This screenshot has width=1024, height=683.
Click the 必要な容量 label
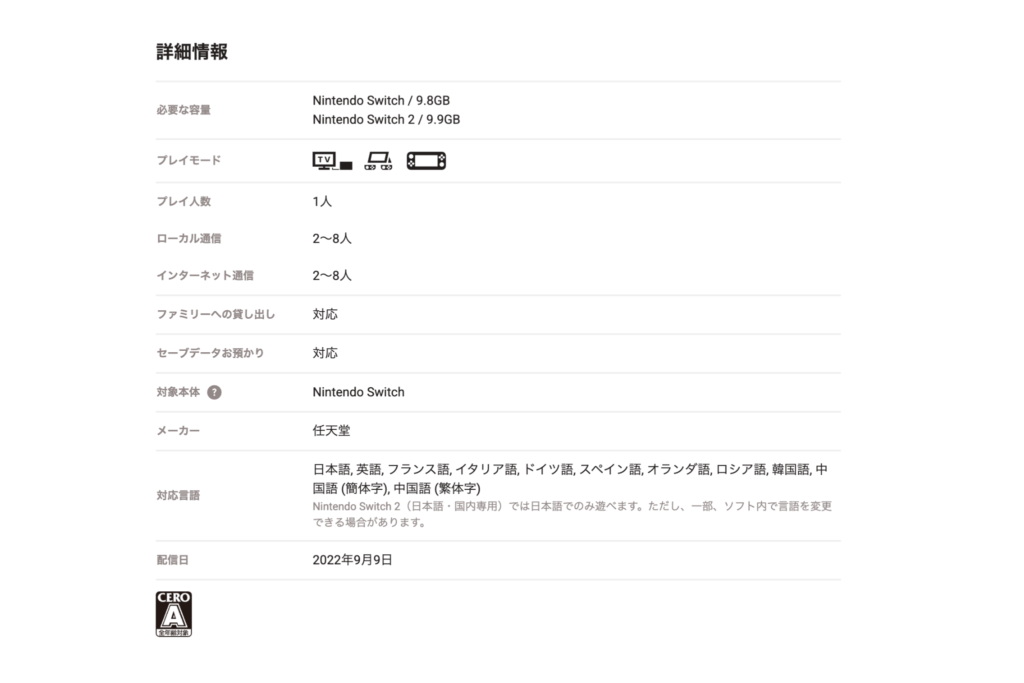pyautogui.click(x=184, y=110)
